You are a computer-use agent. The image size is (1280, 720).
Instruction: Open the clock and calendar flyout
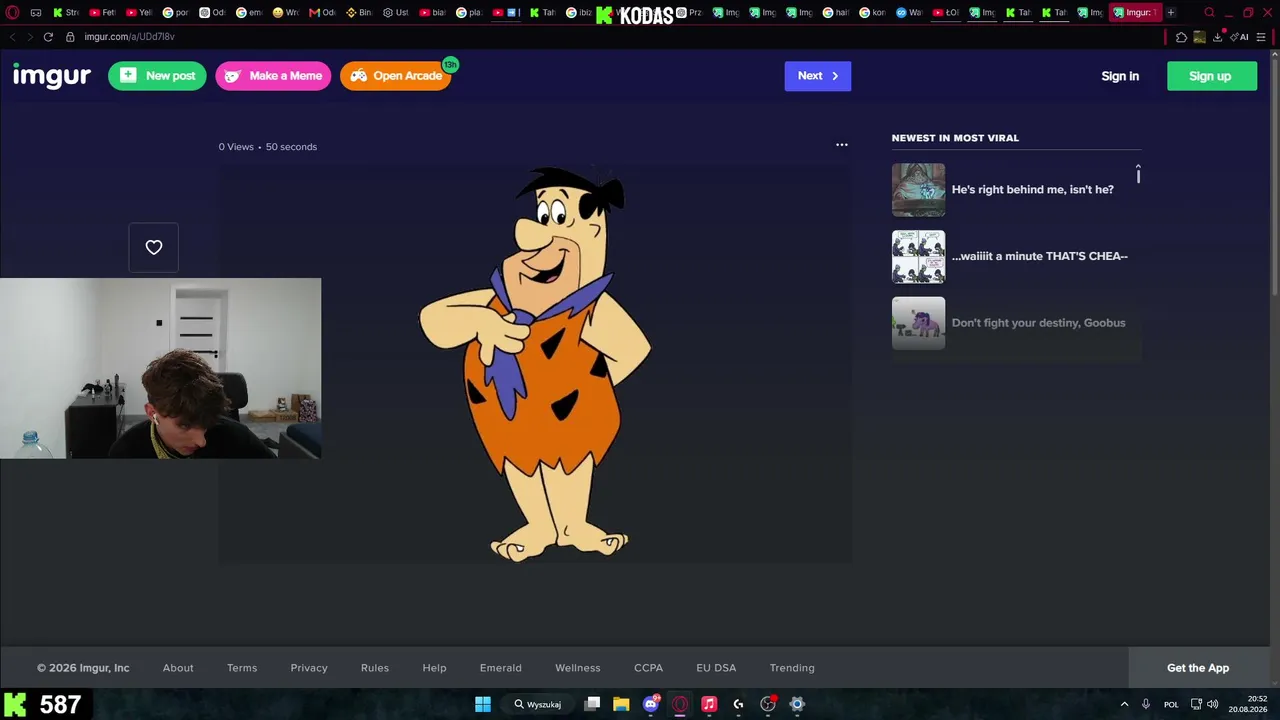(1248, 704)
